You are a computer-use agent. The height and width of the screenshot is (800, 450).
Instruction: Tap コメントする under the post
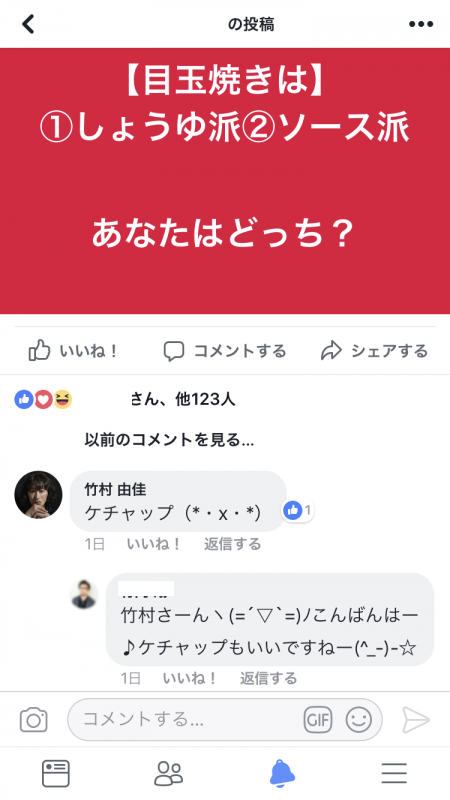point(224,351)
